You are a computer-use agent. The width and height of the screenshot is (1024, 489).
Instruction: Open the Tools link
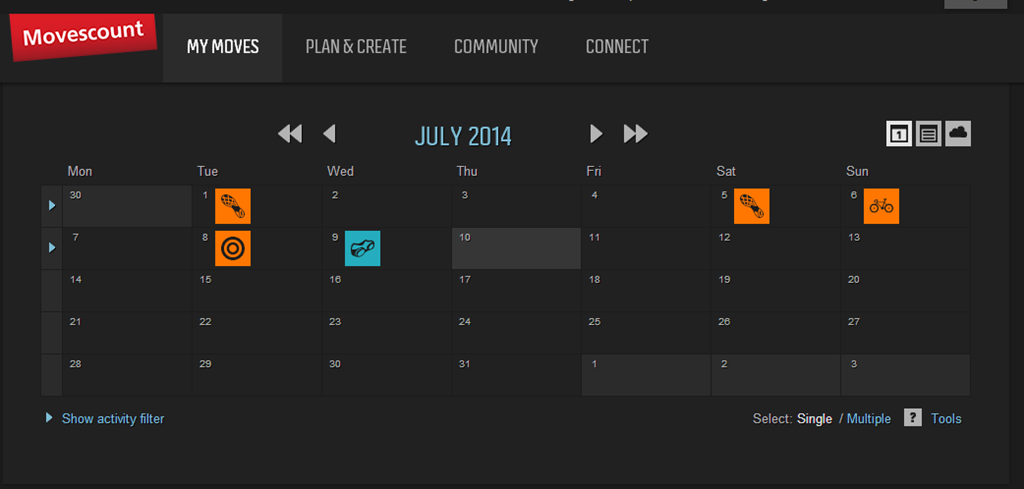point(946,419)
